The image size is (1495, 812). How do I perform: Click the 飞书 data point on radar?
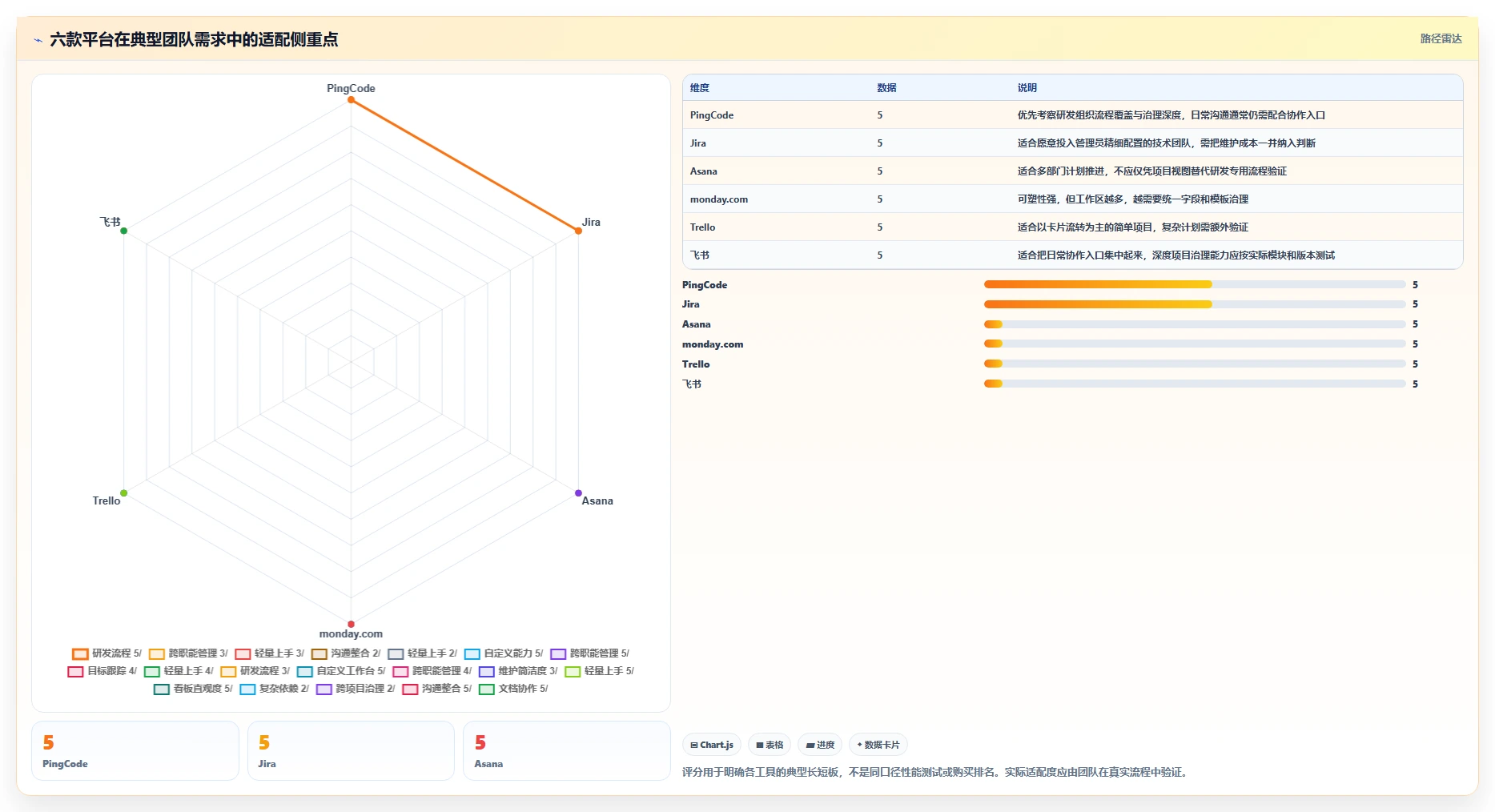(x=123, y=231)
